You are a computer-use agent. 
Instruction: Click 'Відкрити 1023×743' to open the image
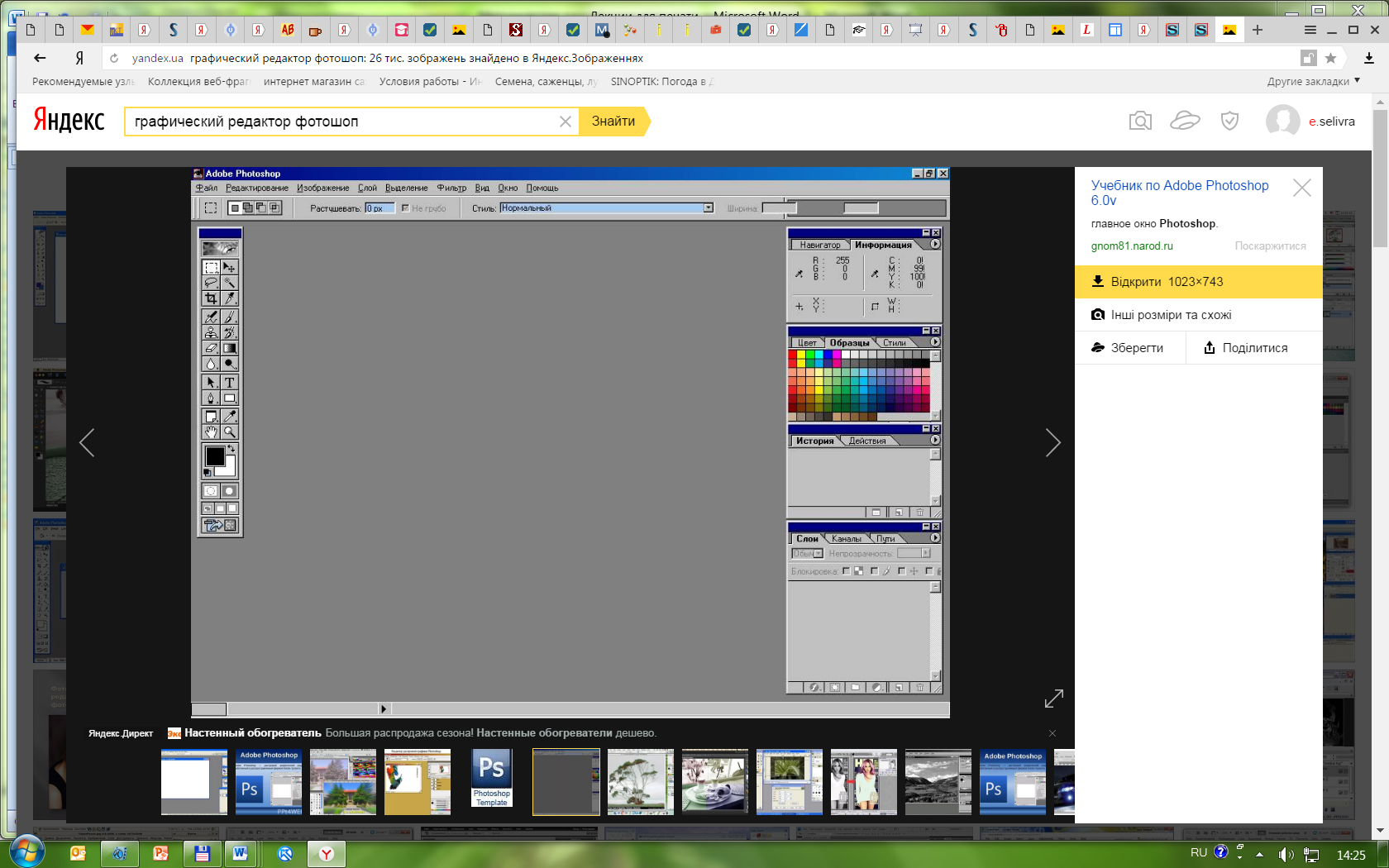pyautogui.click(x=1198, y=282)
